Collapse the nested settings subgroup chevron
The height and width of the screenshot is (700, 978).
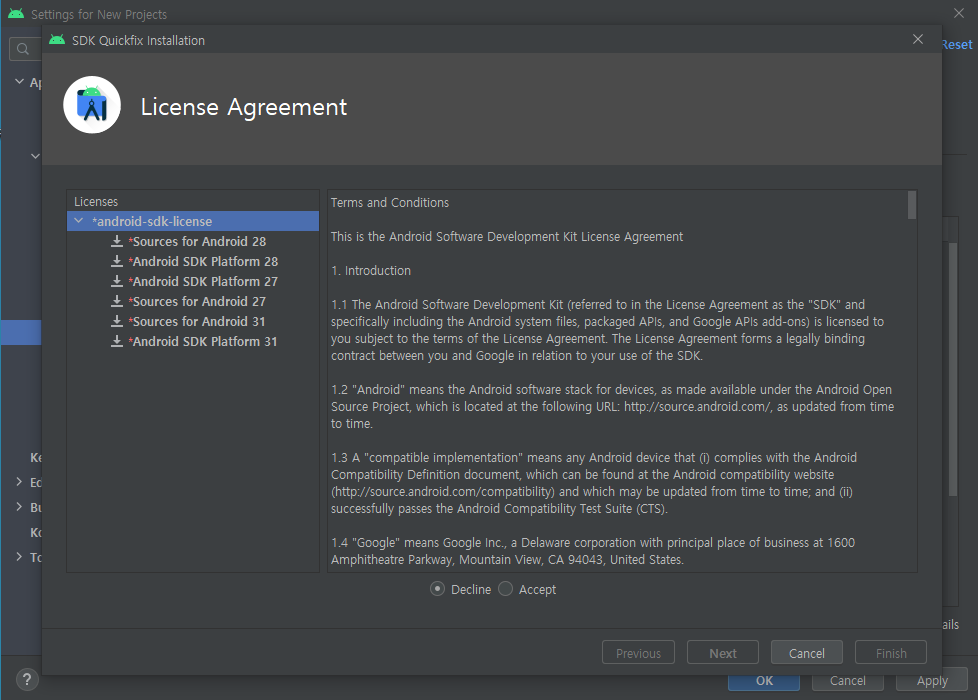[x=36, y=156]
